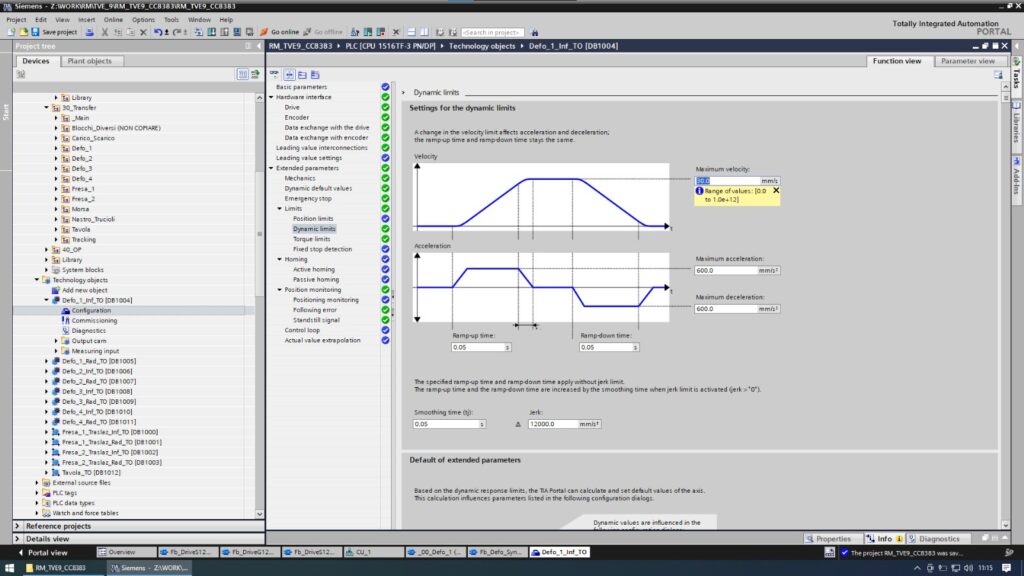This screenshot has width=1024, height=576.
Task: Click the Print icon in toolbar
Action: [89, 32]
